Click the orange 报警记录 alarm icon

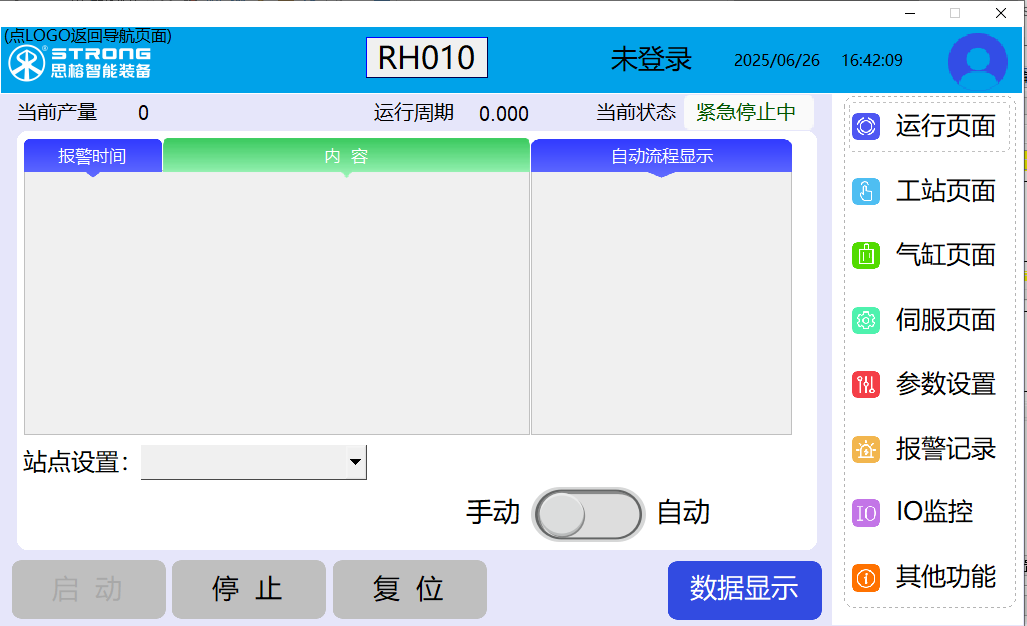(866, 449)
